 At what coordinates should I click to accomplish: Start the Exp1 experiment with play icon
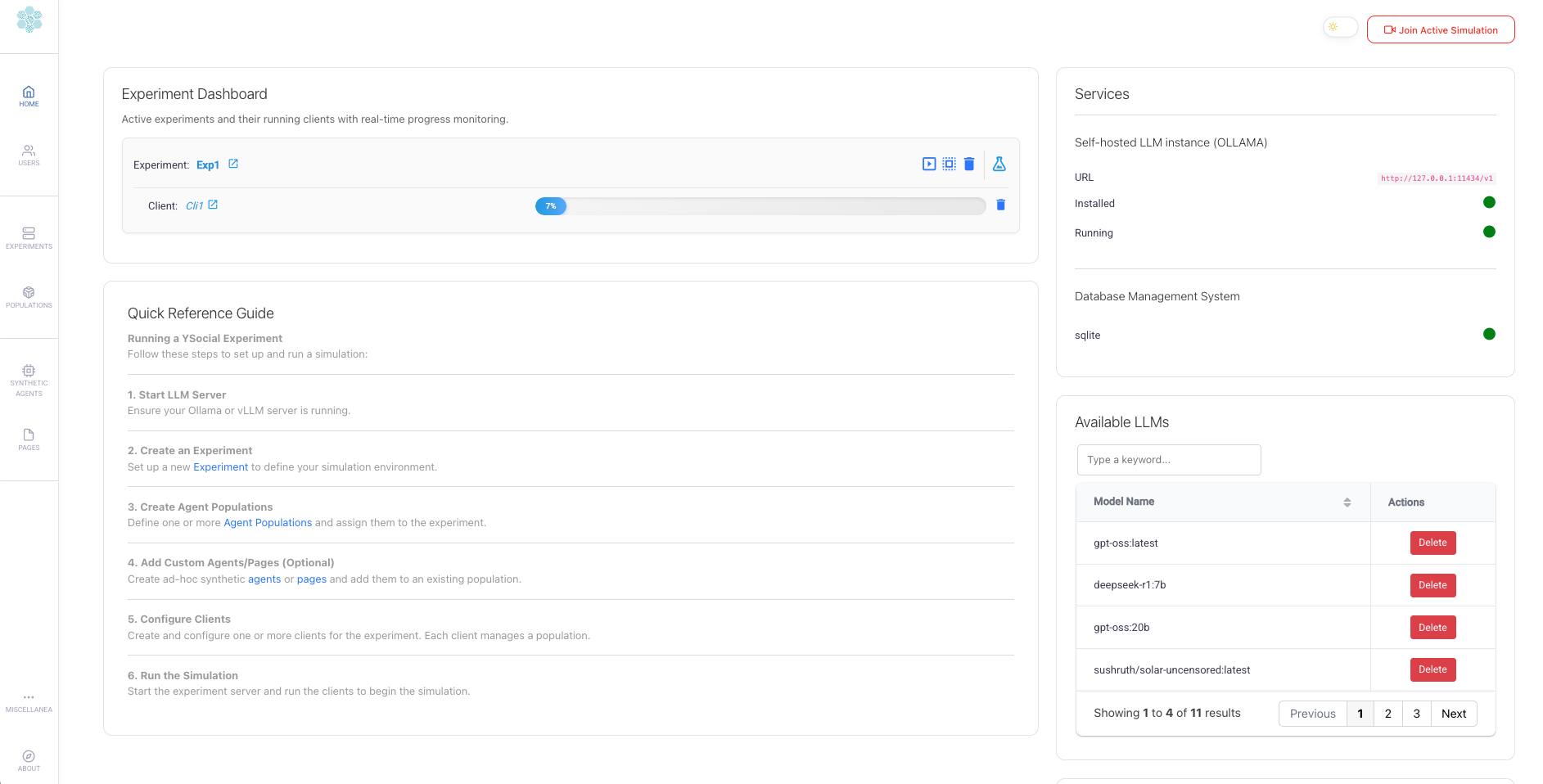tap(928, 164)
